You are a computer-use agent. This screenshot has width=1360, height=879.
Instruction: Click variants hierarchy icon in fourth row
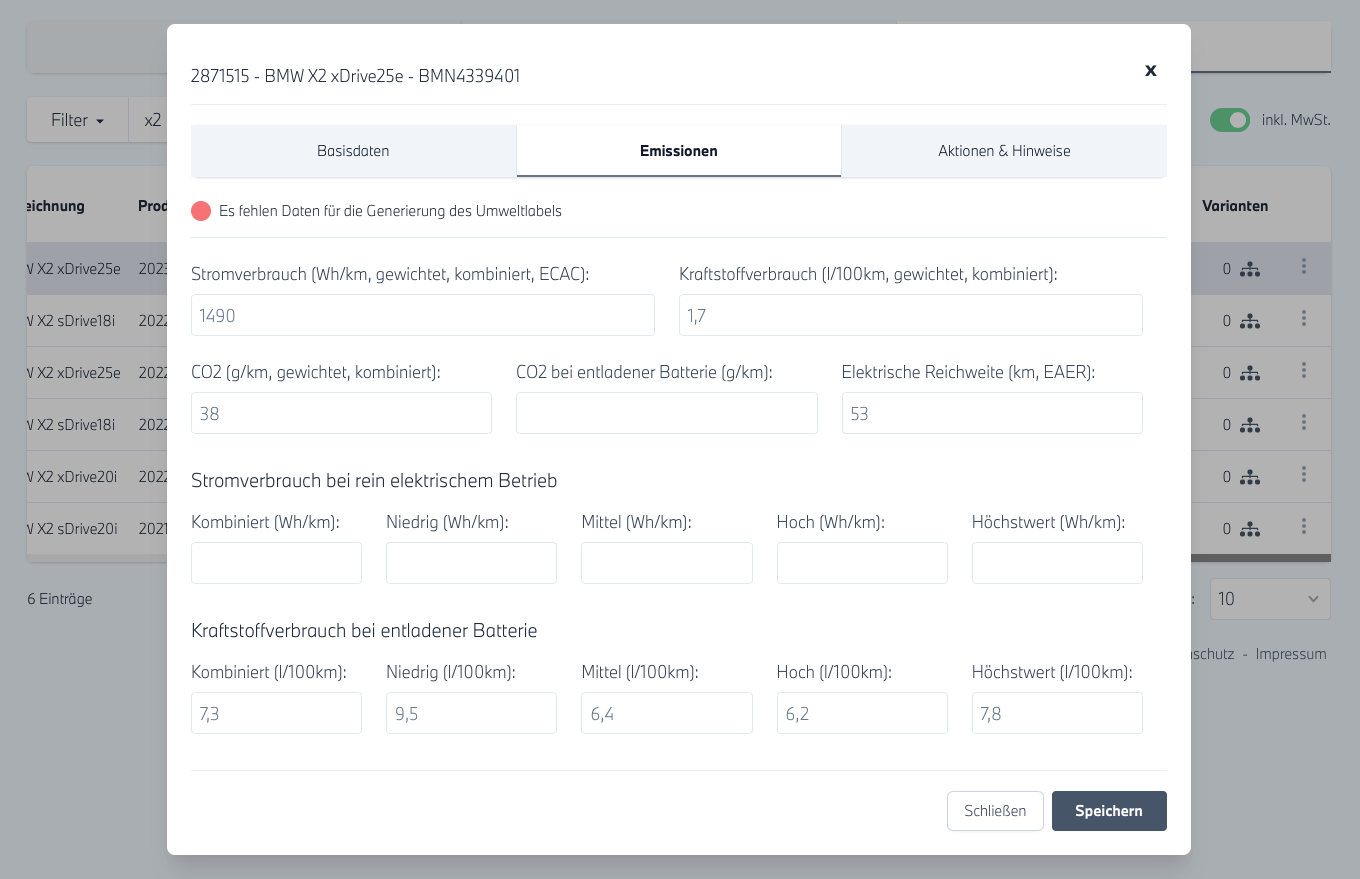coord(1249,425)
